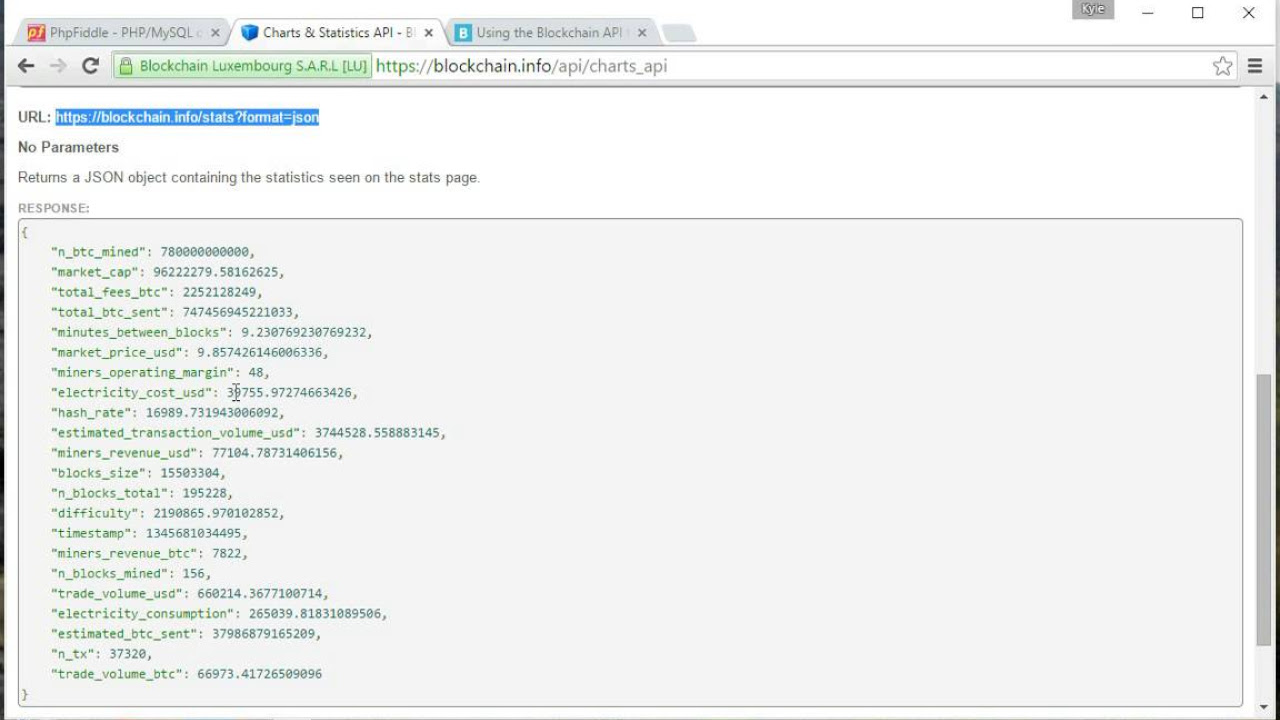Click the difficulty line
Viewport: 1280px width, 720px height.
(x=168, y=512)
